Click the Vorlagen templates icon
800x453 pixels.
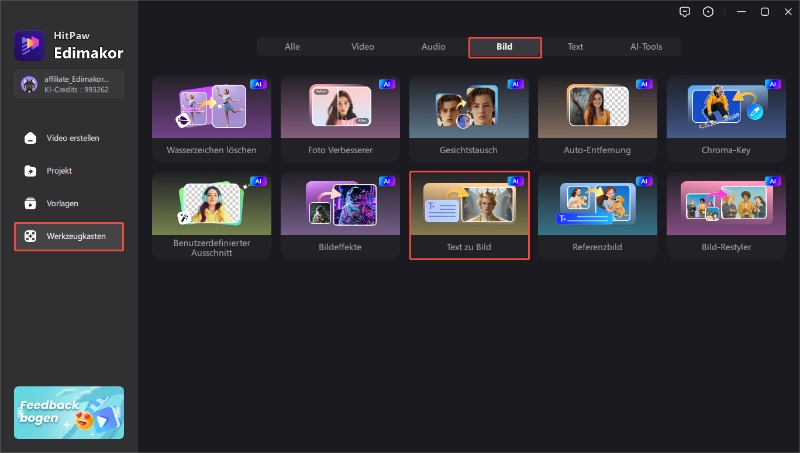point(31,203)
